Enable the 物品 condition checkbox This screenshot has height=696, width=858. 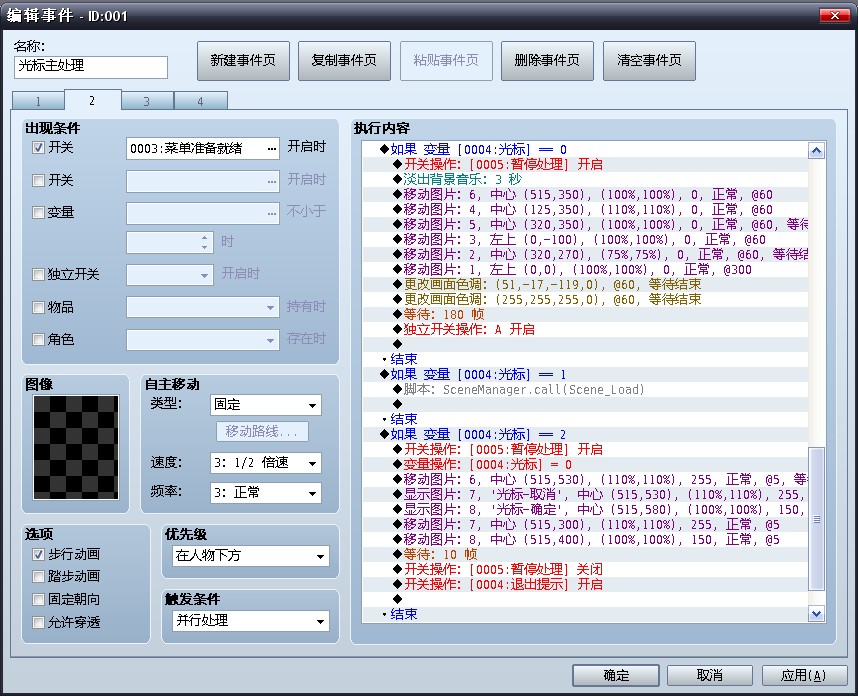(38, 308)
